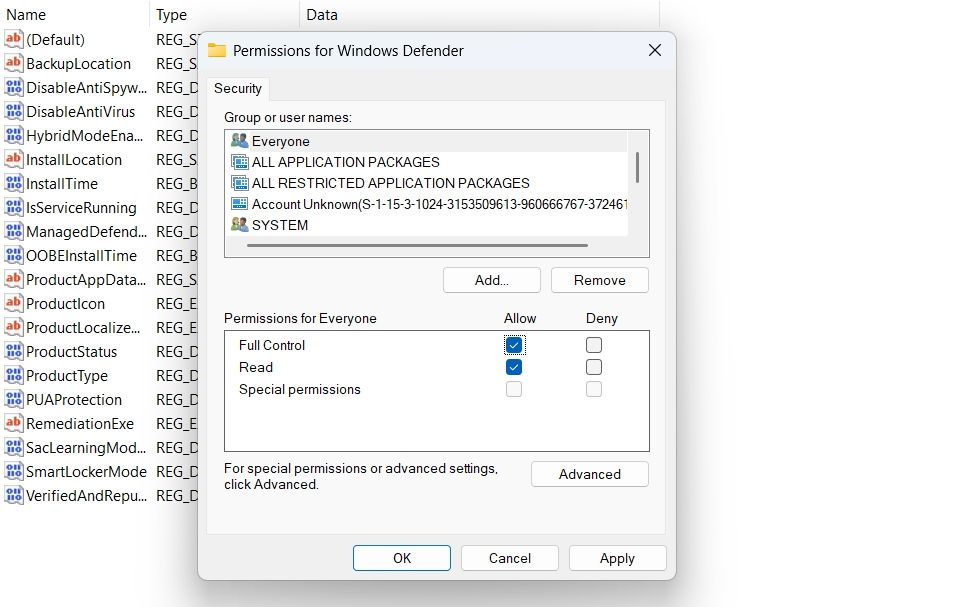Open Advanced security settings
954x607 pixels.
(590, 474)
